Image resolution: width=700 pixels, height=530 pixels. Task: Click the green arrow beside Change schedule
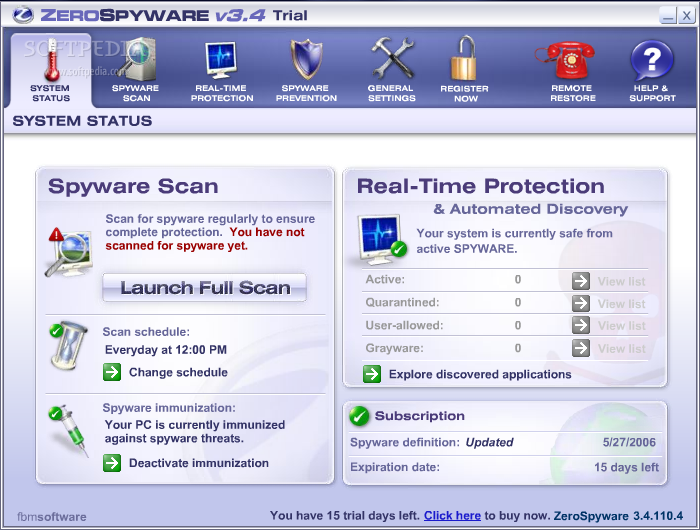coord(112,372)
